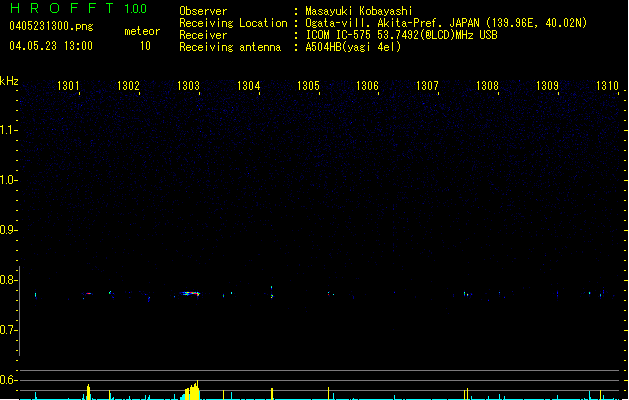Inspect the long meteor echo near 1303
Screen dimensions: 629x400
pyautogui.click(x=189, y=294)
